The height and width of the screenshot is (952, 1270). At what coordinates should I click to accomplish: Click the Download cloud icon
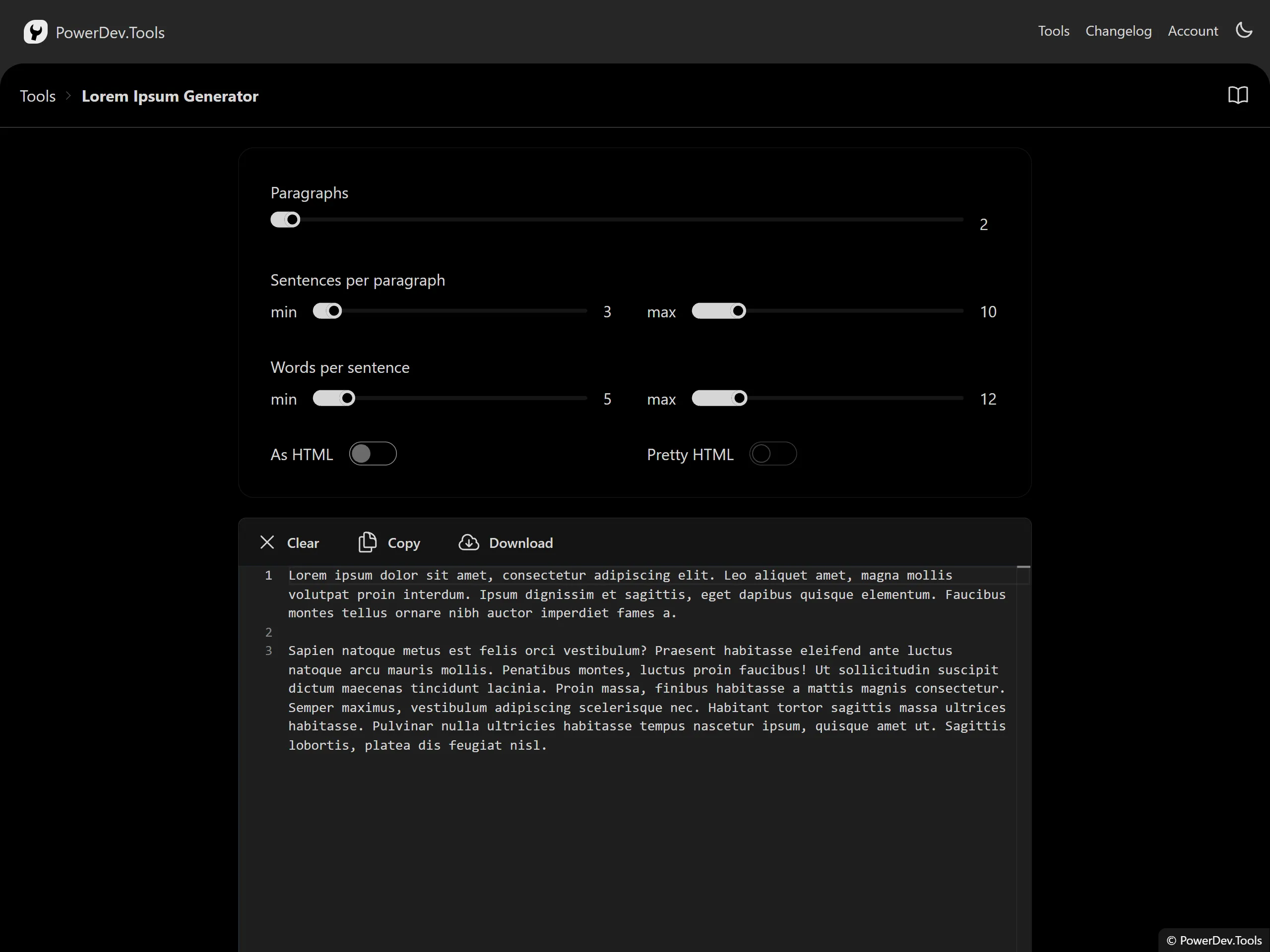pos(468,542)
